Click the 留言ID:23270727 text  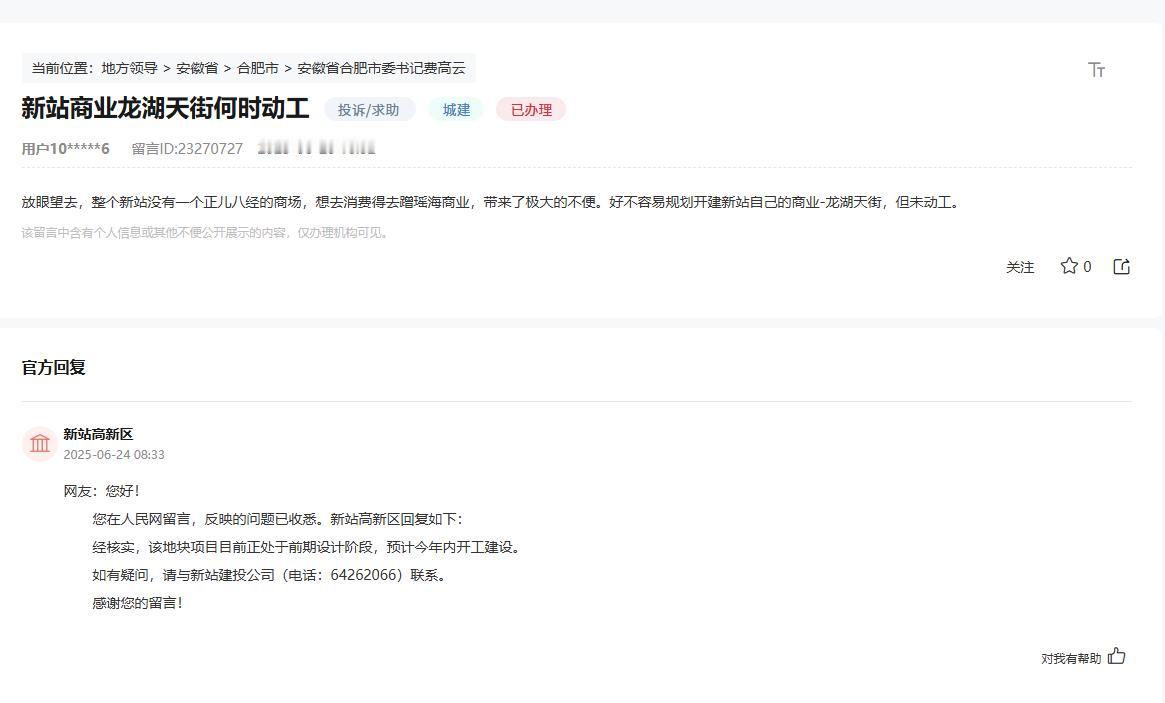coord(187,149)
